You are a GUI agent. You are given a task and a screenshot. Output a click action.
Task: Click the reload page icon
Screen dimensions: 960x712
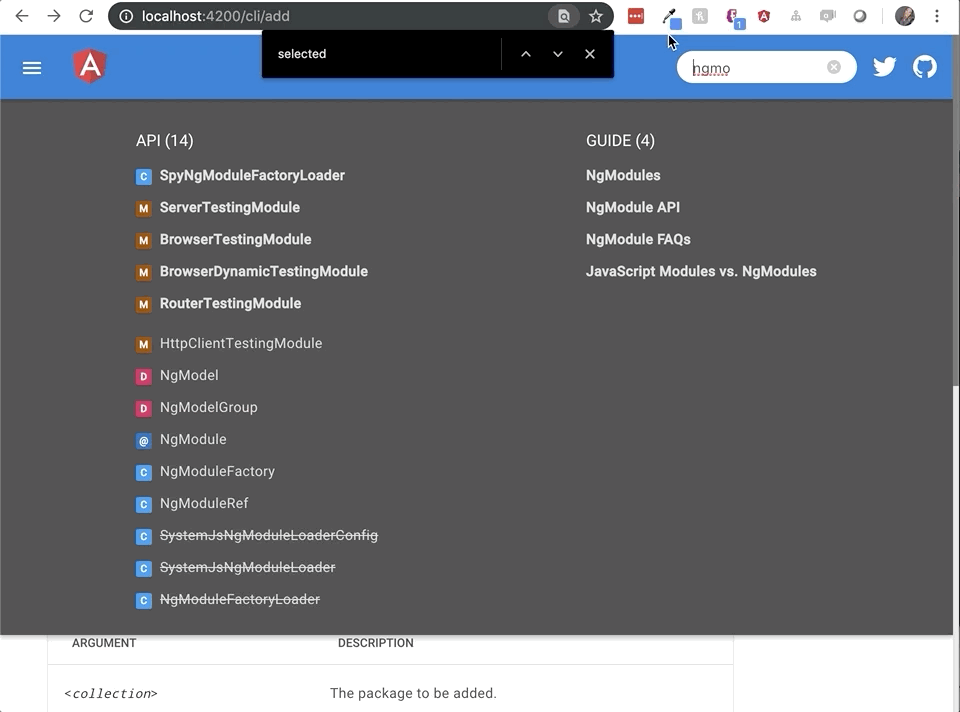(x=86, y=16)
